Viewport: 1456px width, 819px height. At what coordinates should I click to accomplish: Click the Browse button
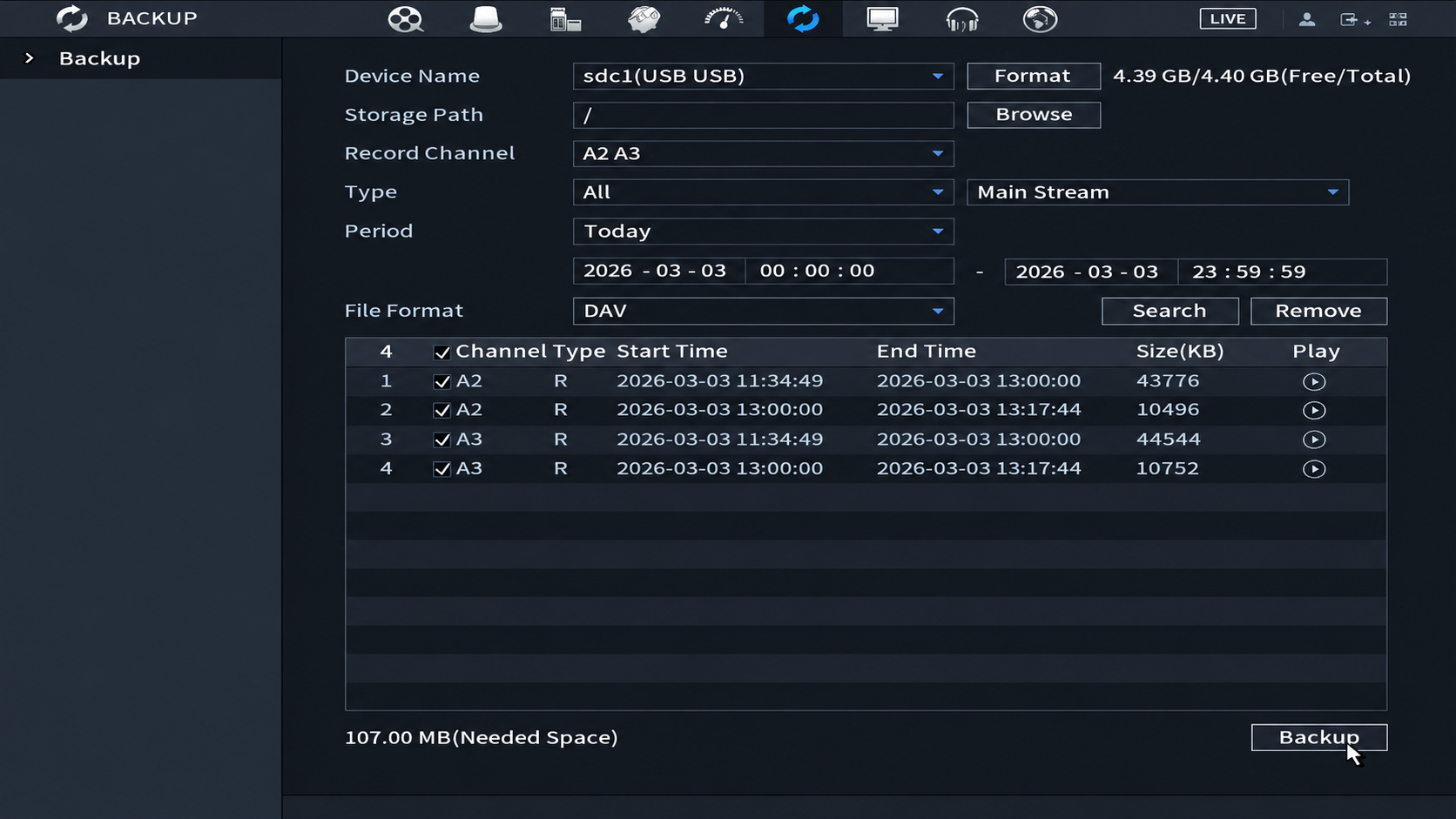(1033, 114)
